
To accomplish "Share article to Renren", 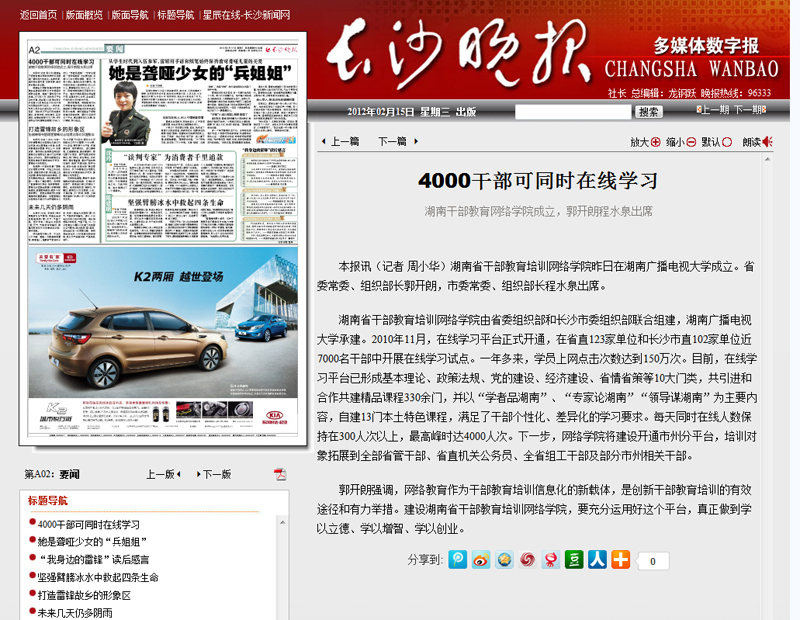I will pos(597,560).
